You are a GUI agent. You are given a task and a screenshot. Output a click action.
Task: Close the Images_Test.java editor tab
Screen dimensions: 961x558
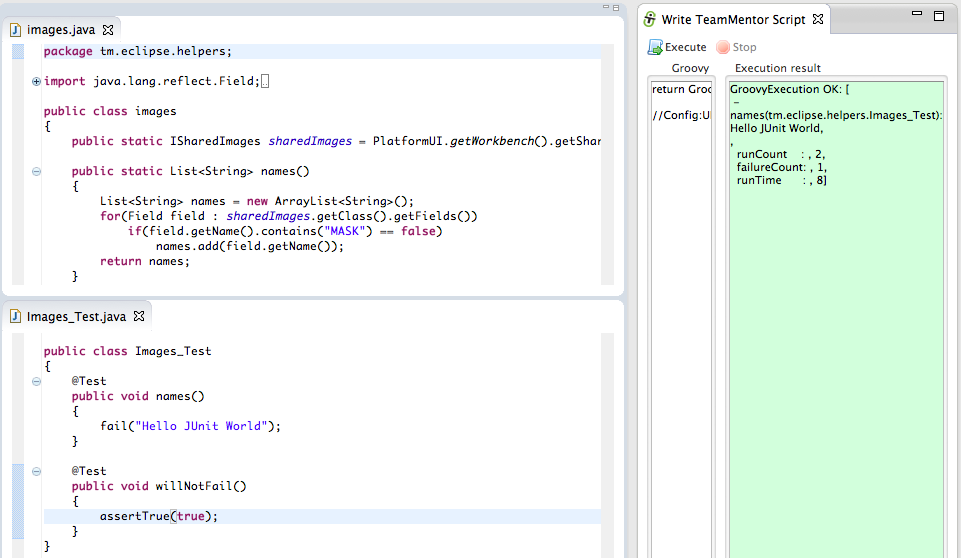(139, 316)
